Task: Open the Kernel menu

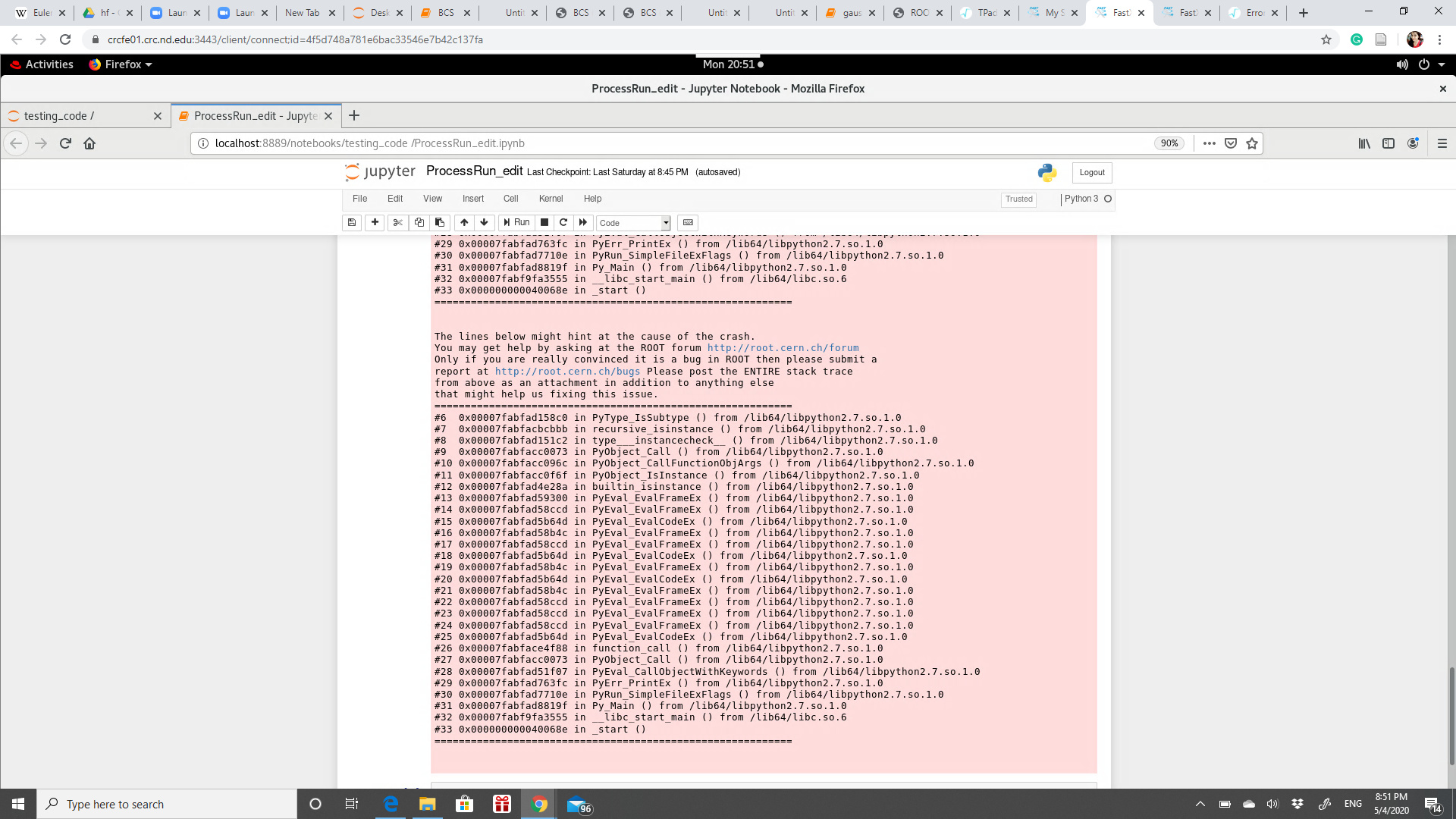Action: [551, 199]
